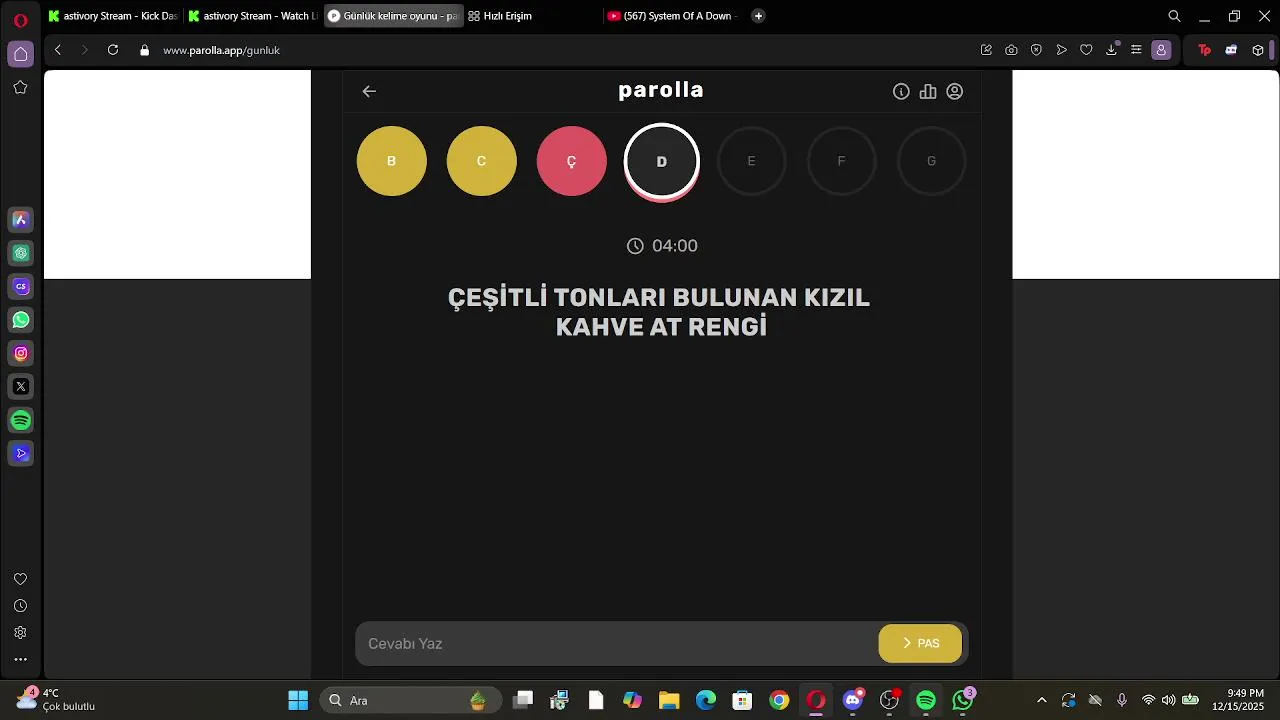Click the clue text ÇEŞİTLİ TONLARI BULUNAN KIZIL
This screenshot has height=720, width=1280.
tap(659, 298)
